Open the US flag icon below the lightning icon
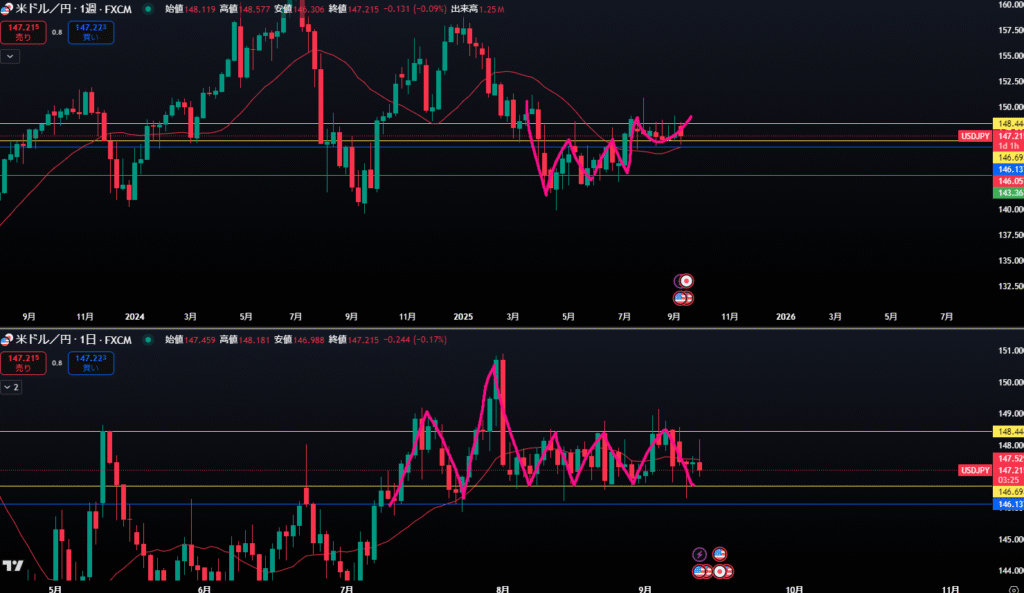 (700, 571)
